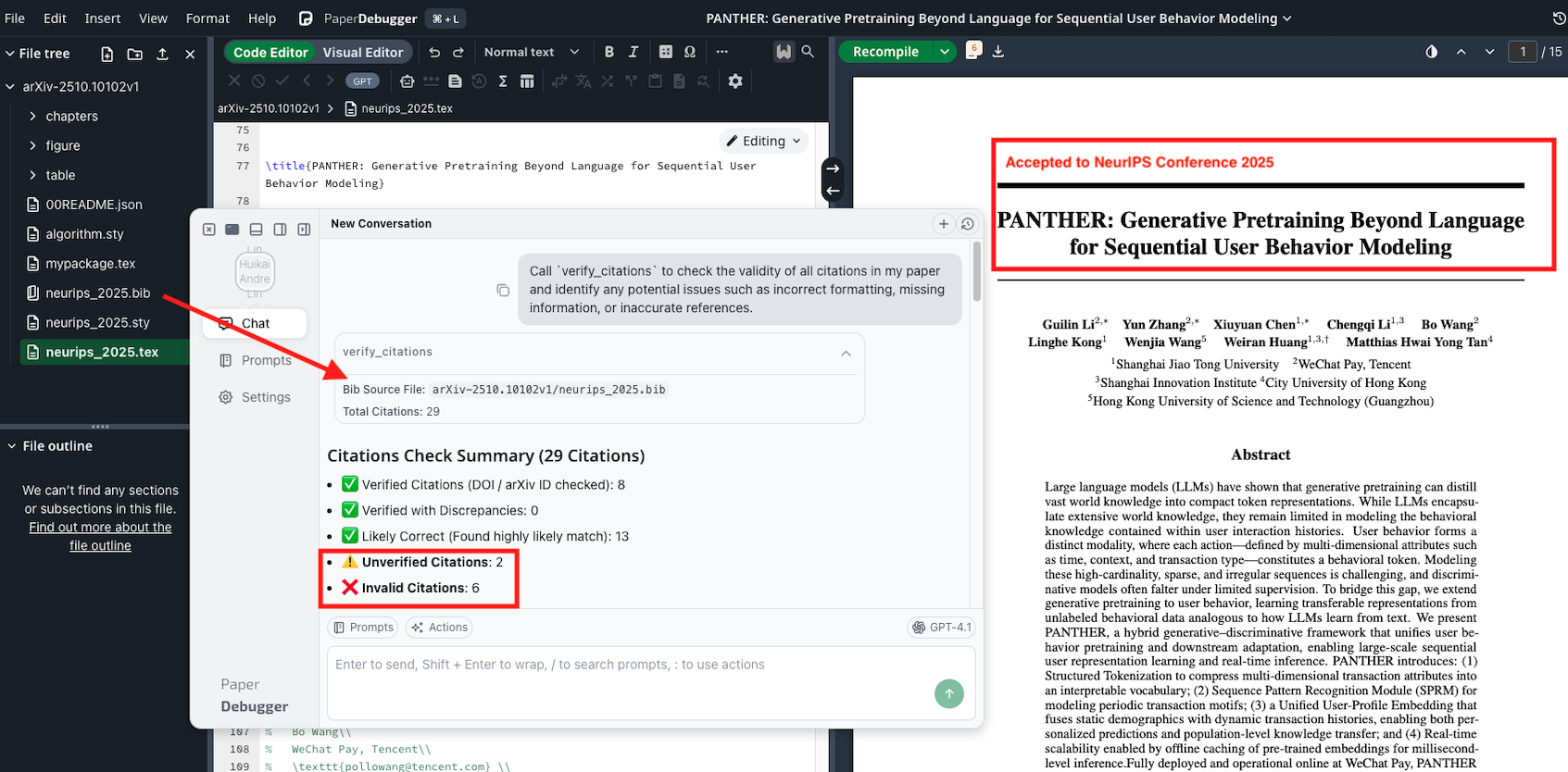Dock PaperDebugger panel to bottom layout icon
This screenshot has height=772, width=1568.
[x=256, y=230]
